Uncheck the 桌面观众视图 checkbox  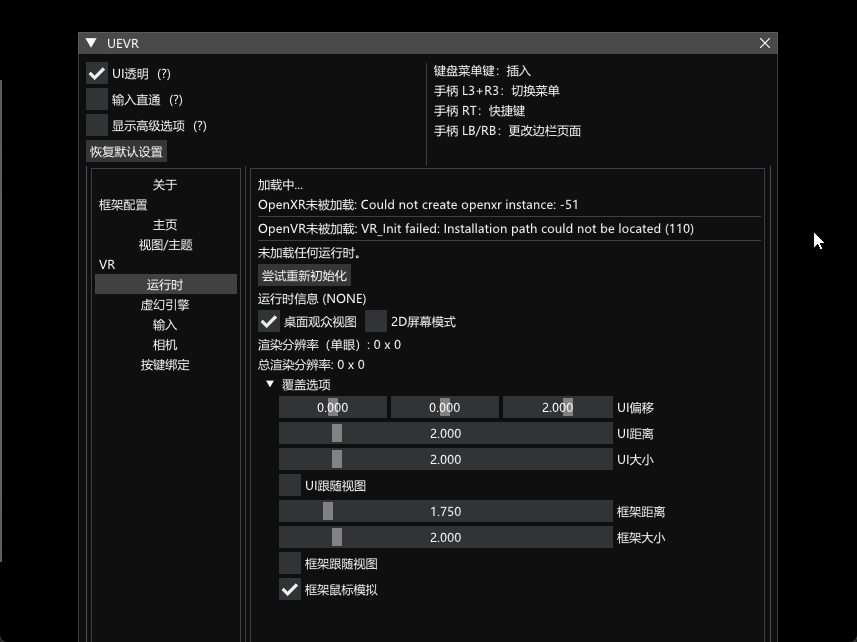click(x=269, y=322)
